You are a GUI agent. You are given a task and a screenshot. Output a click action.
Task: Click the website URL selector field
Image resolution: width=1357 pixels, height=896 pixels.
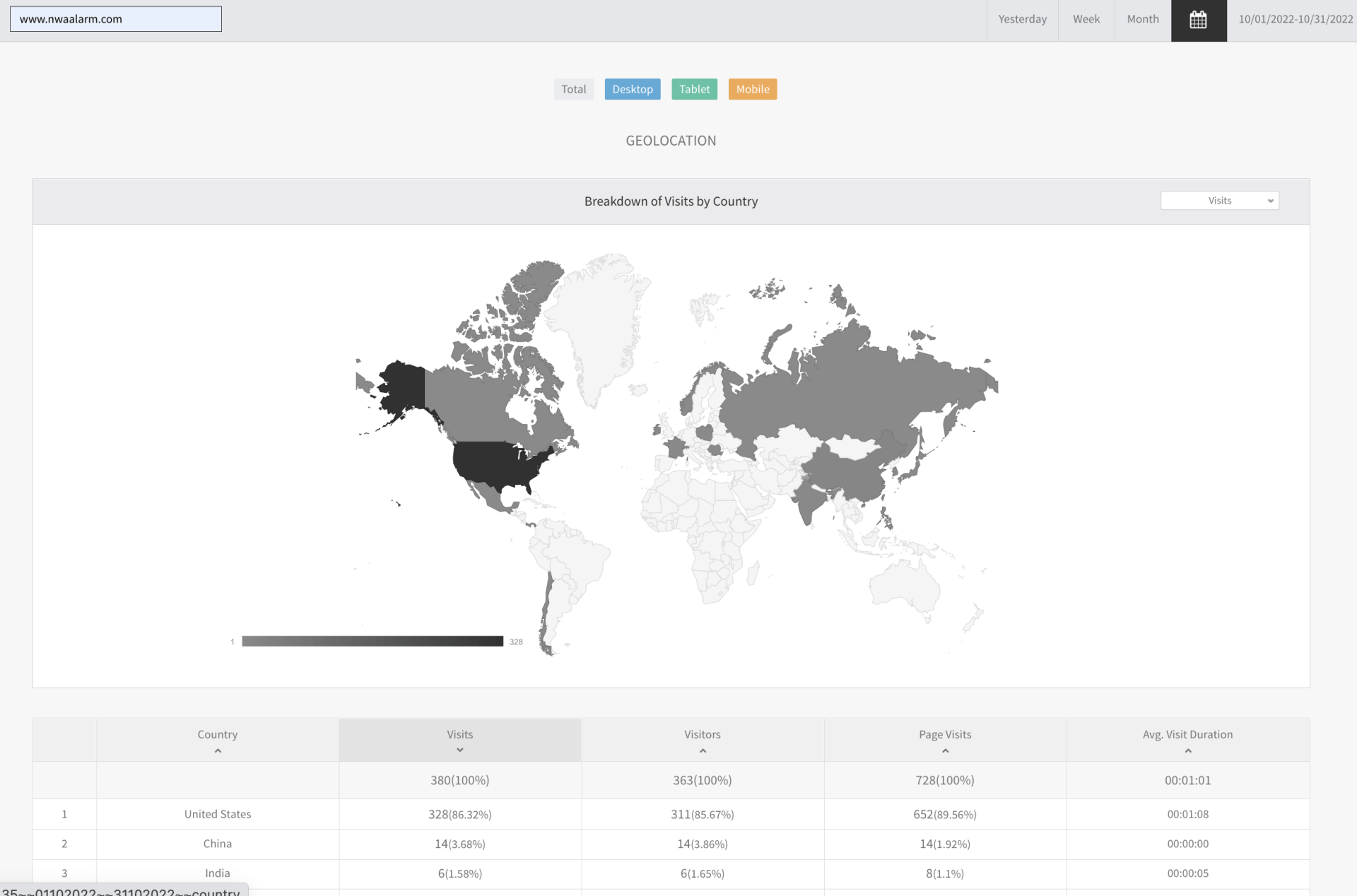[116, 19]
